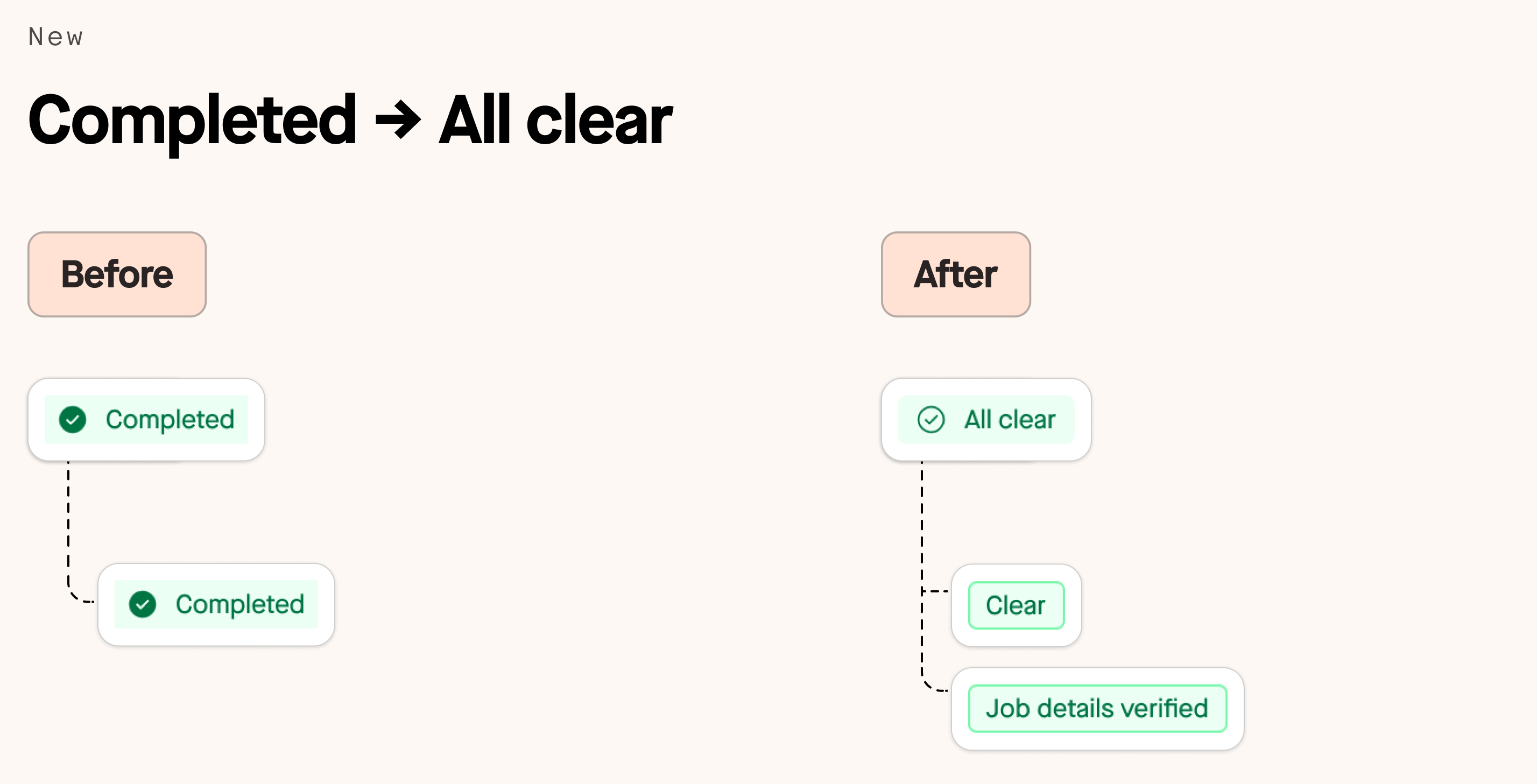
Task: Click the arrow icon in the heading
Action: coord(398,120)
